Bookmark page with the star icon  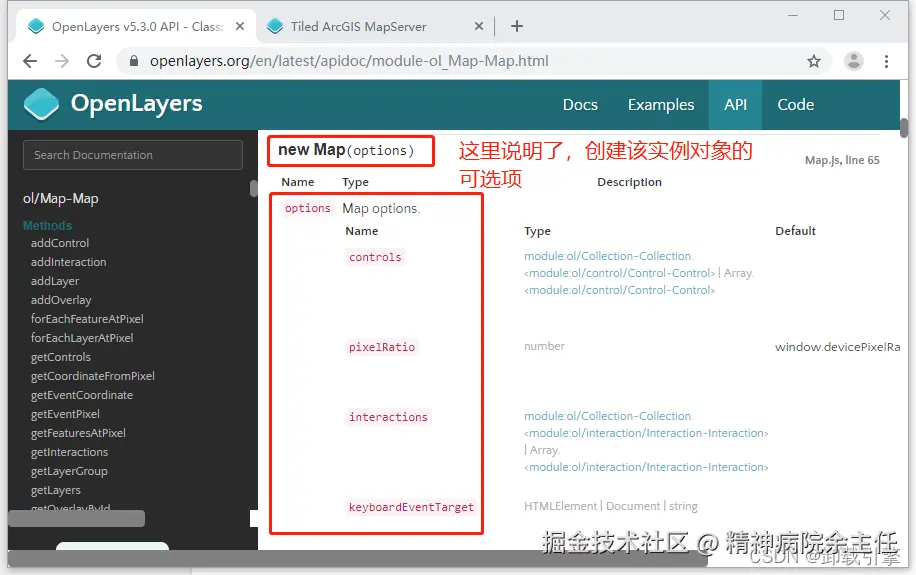point(814,61)
